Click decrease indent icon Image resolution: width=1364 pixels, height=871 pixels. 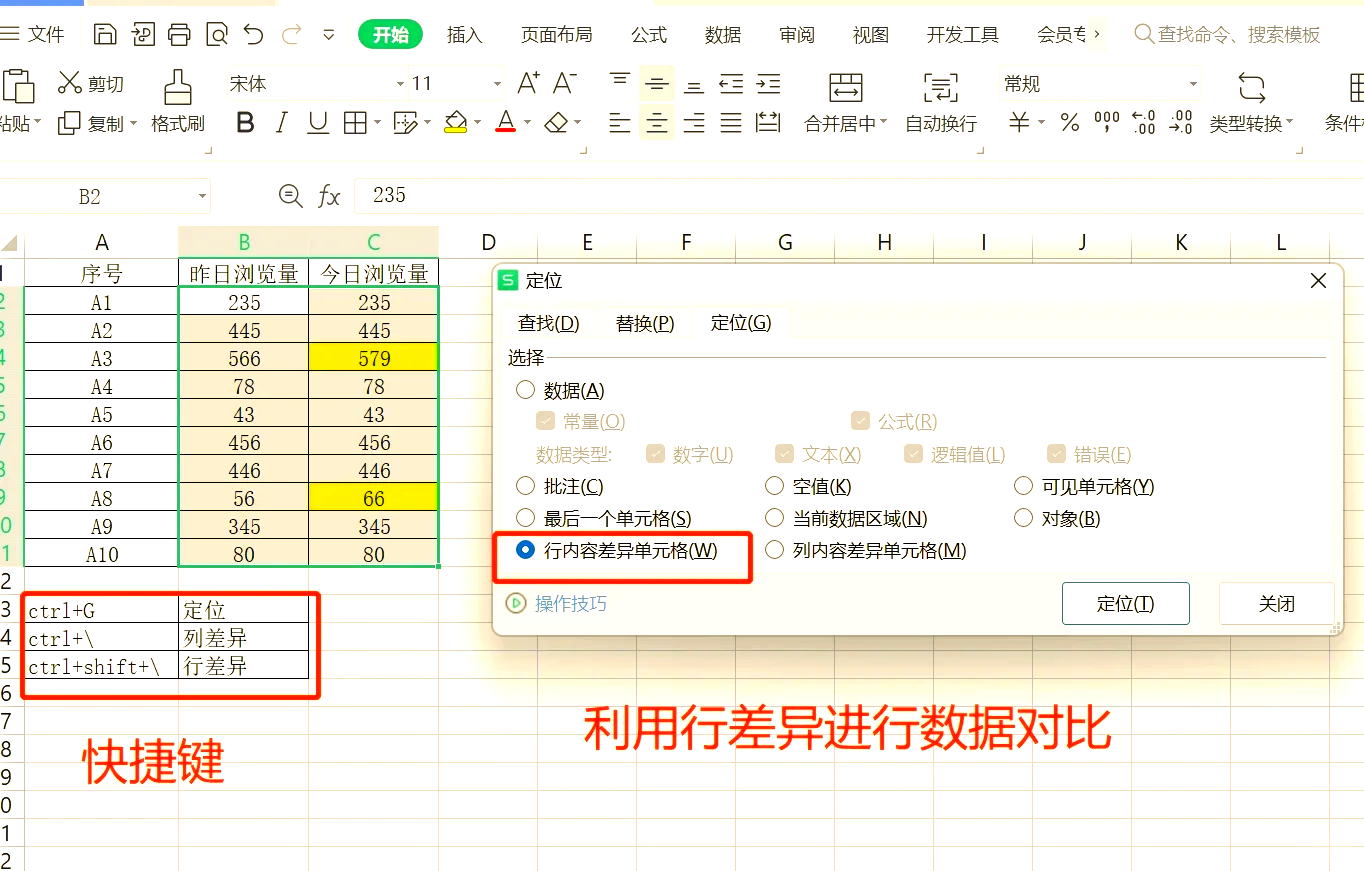731,83
